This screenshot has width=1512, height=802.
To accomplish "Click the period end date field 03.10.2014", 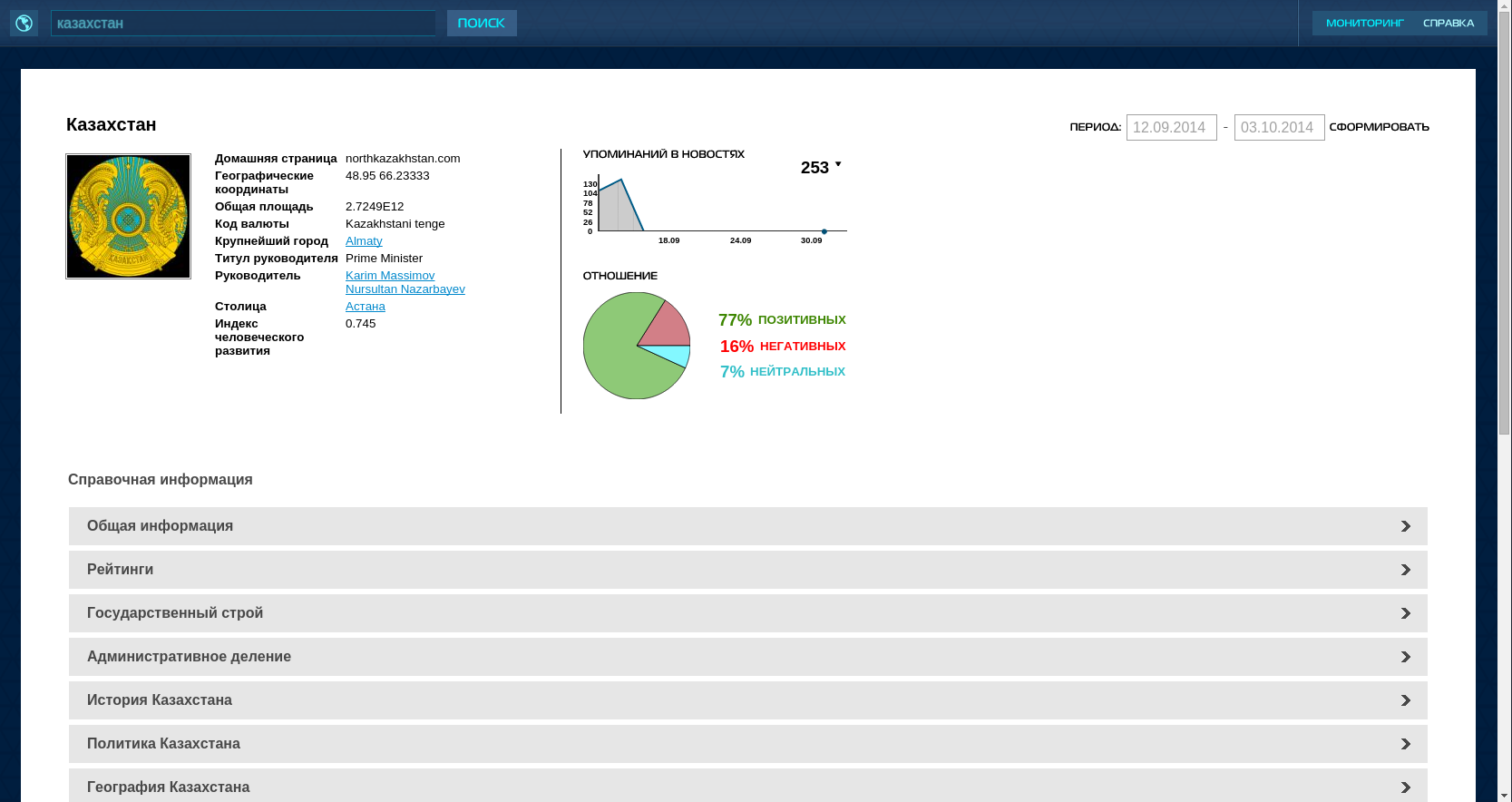I will click(1279, 128).
